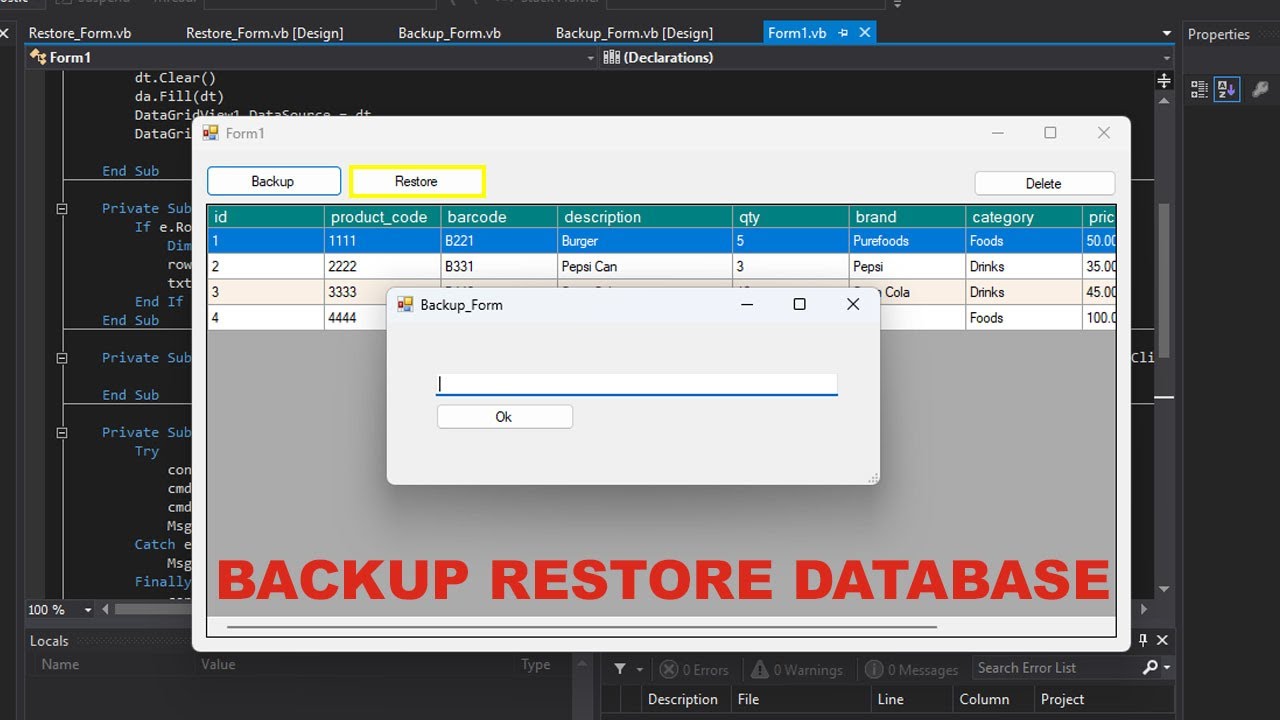The image size is (1280, 720).
Task: Click the text box in Backup_Form
Action: coord(637,384)
